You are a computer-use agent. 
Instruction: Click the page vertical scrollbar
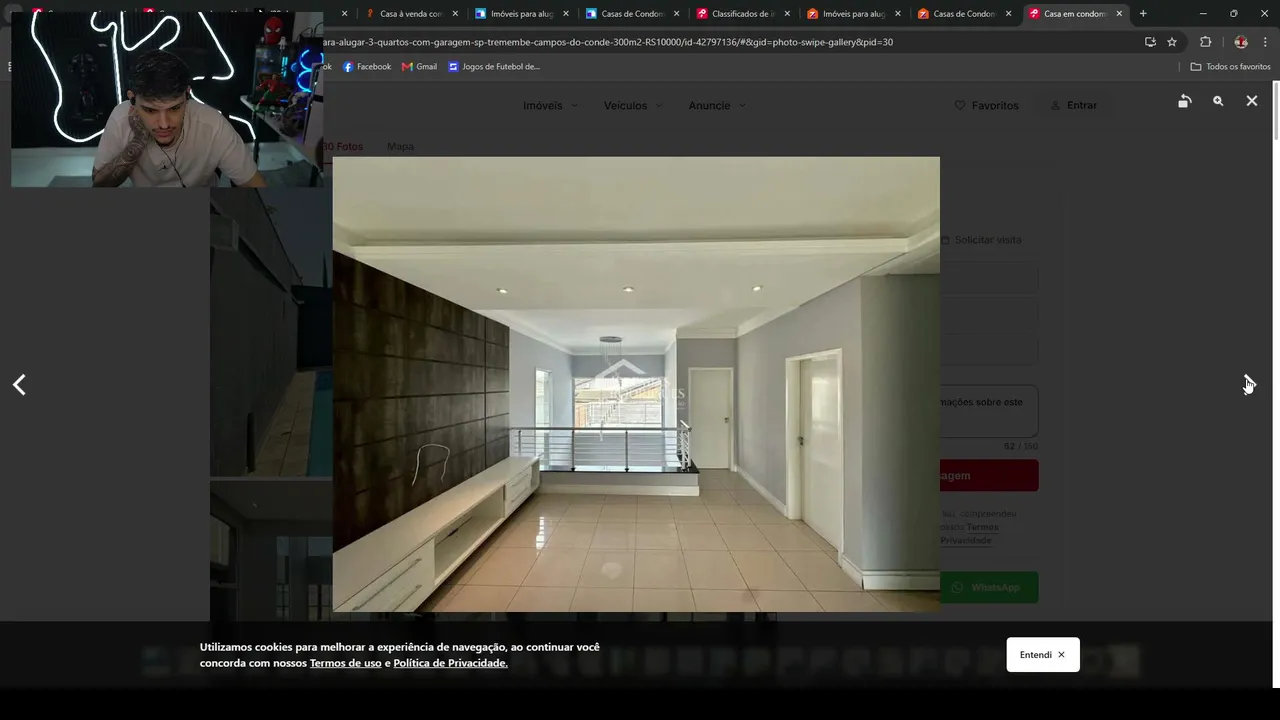(1274, 110)
